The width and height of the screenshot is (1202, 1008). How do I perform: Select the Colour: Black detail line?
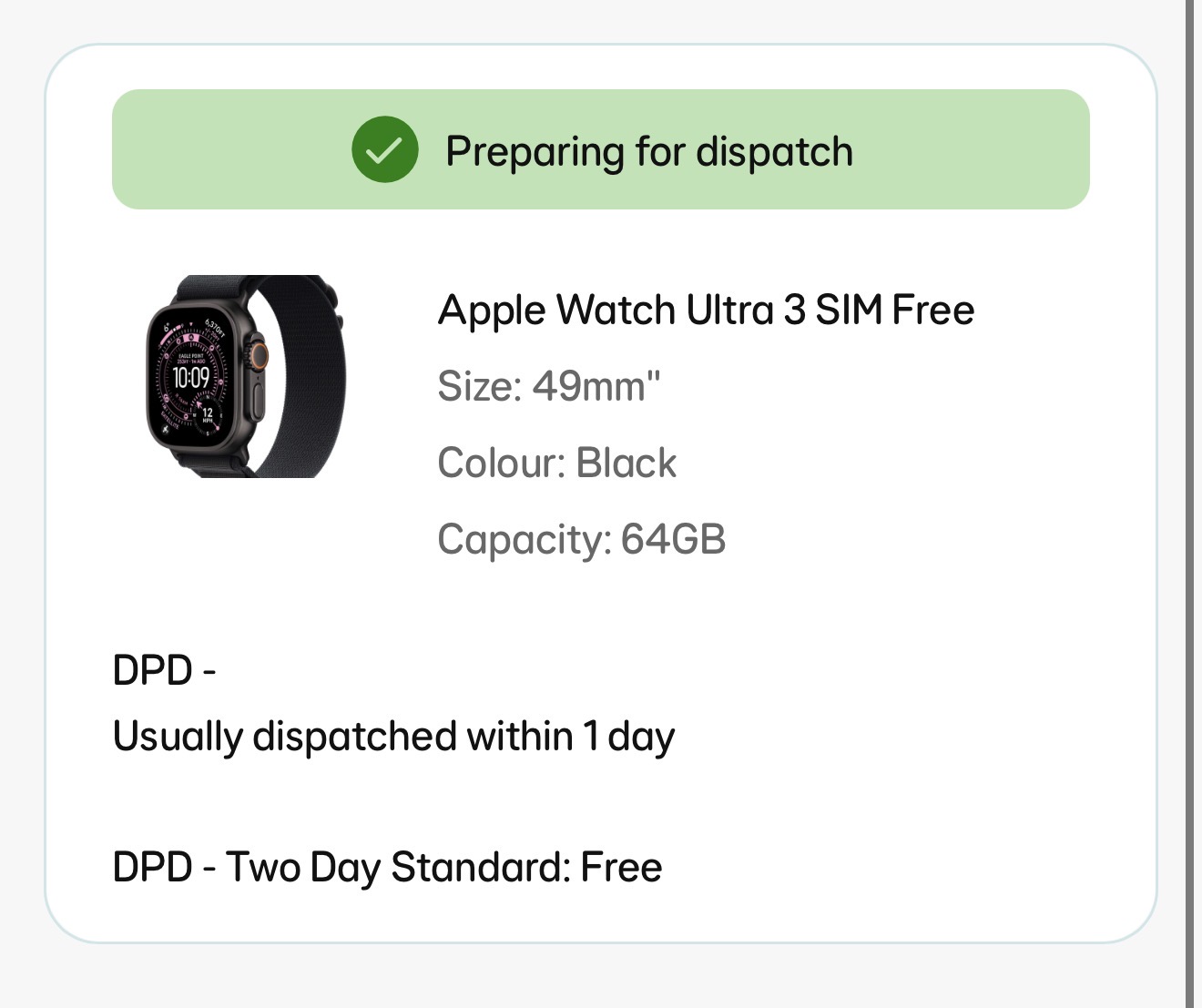coord(556,463)
